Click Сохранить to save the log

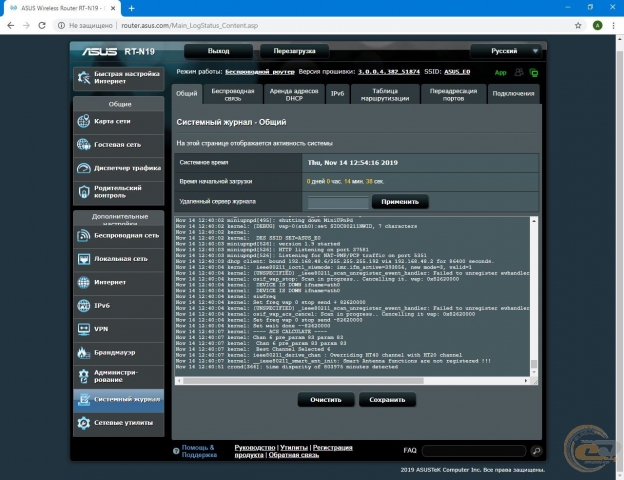click(387, 400)
